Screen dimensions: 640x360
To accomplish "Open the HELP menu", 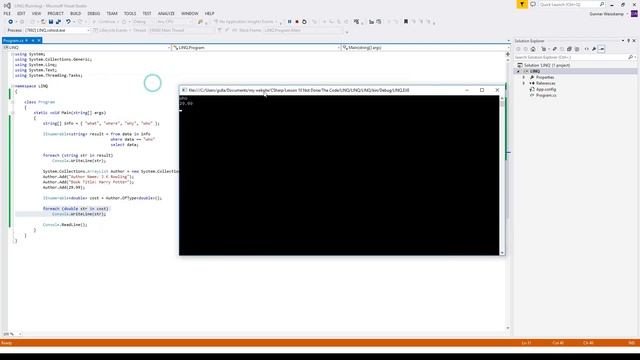I will (x=209, y=13).
